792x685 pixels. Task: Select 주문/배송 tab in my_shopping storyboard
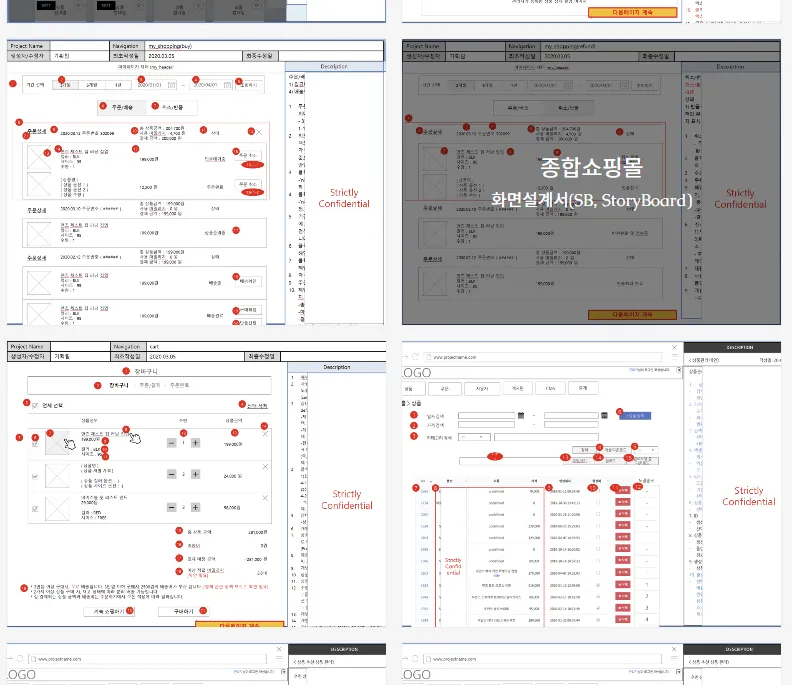122,107
